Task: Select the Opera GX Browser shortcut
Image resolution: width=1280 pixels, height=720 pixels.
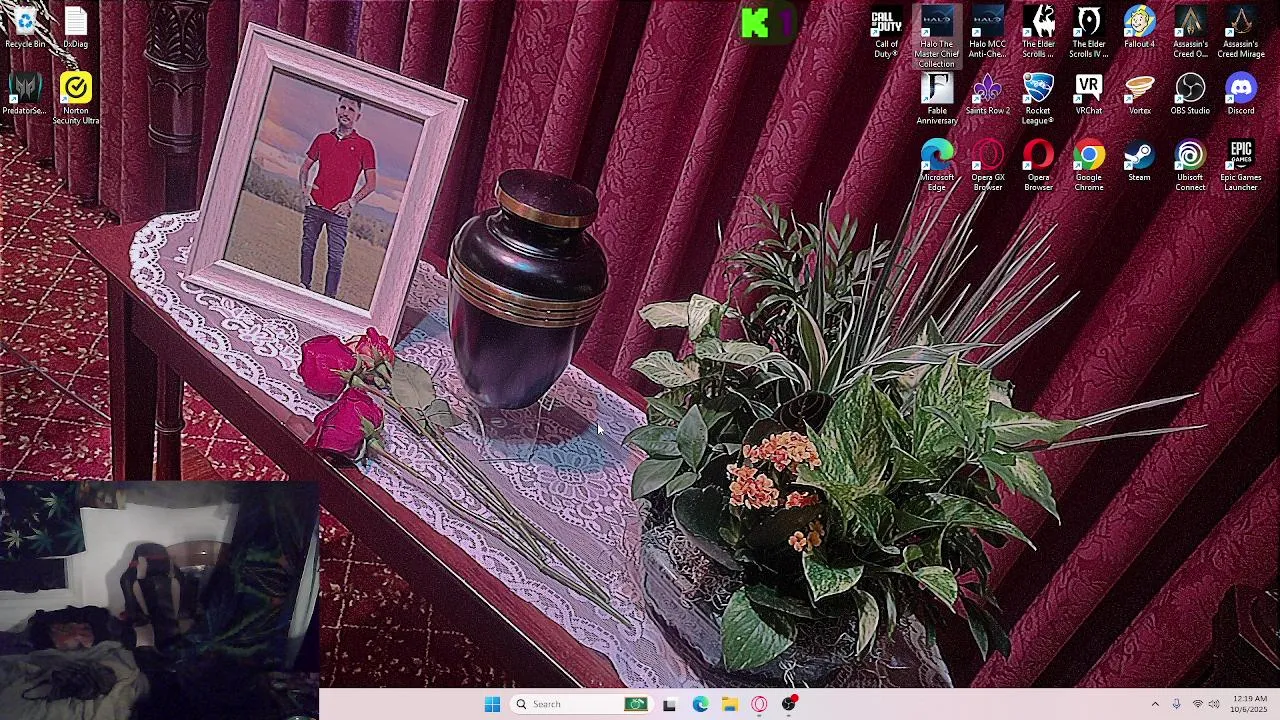Action: click(x=987, y=166)
